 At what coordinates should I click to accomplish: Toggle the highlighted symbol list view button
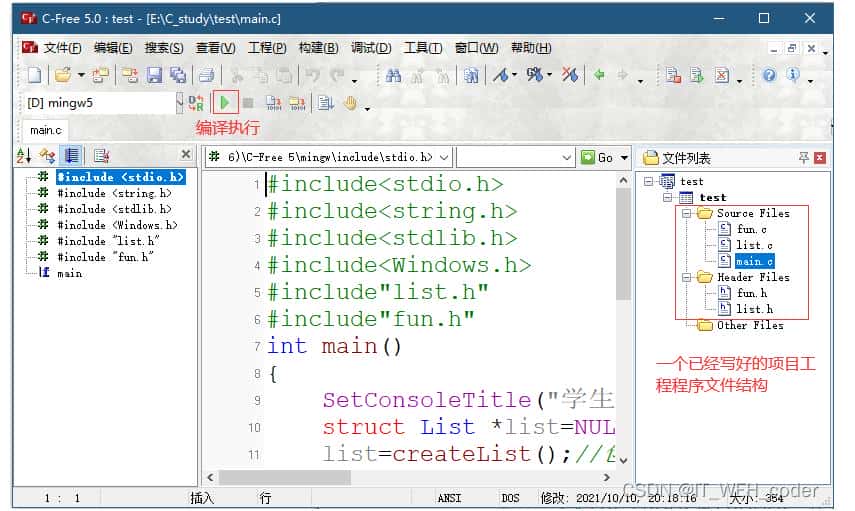pos(71,155)
